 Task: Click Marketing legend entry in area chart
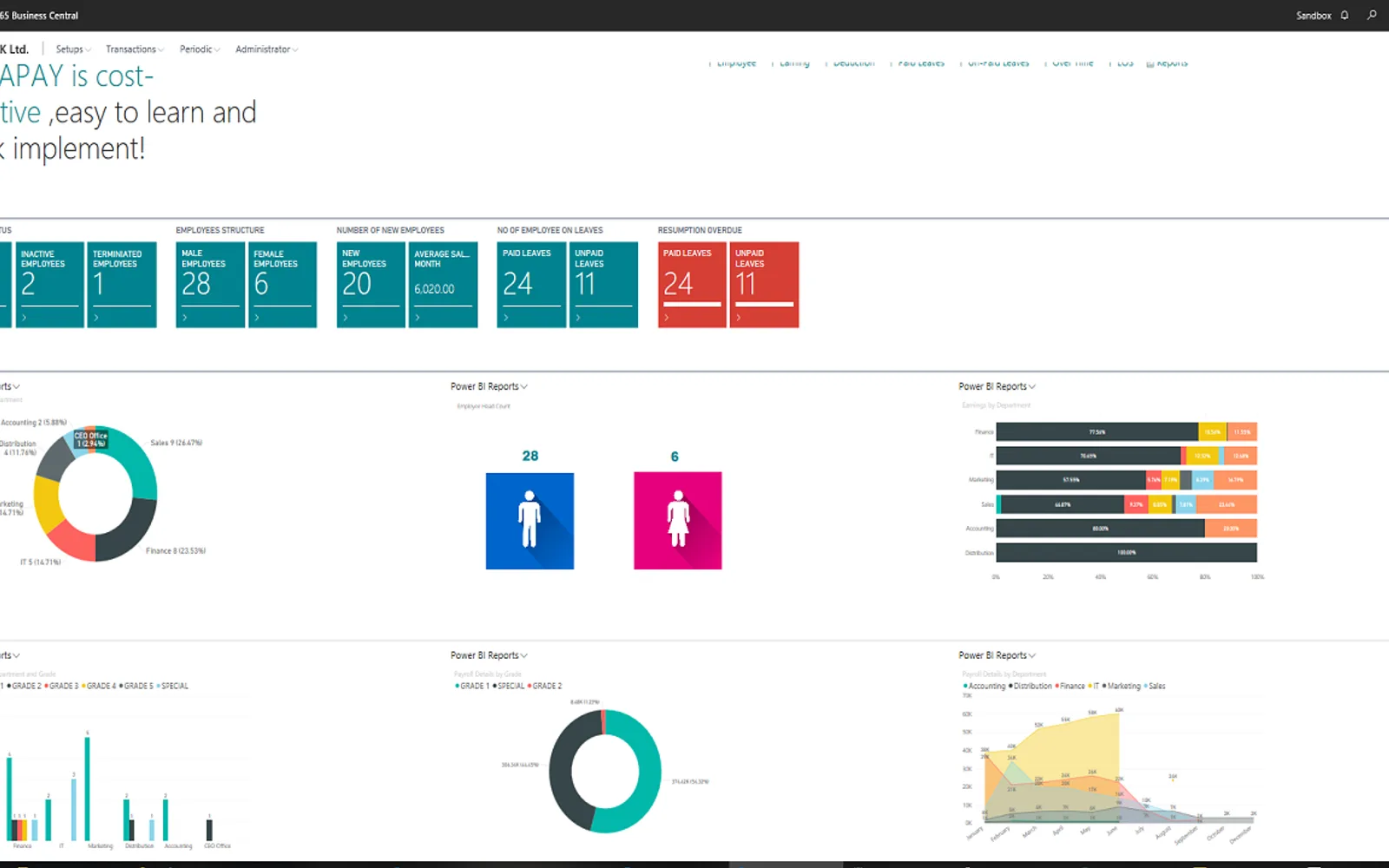pyautogui.click(x=1122, y=686)
